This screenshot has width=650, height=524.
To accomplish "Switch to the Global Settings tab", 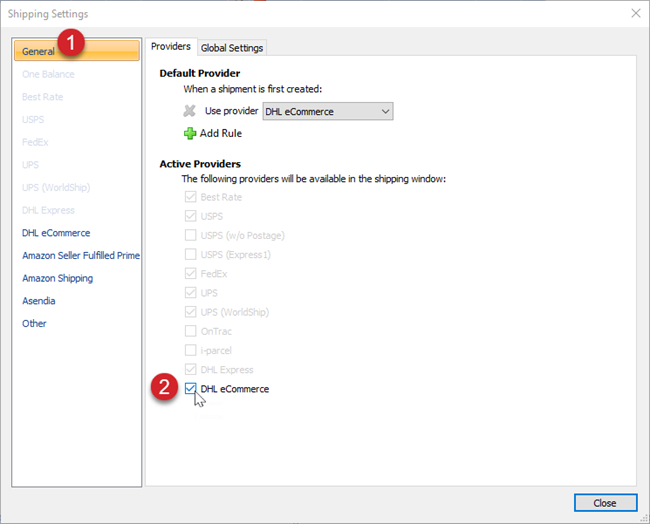I will pyautogui.click(x=232, y=48).
